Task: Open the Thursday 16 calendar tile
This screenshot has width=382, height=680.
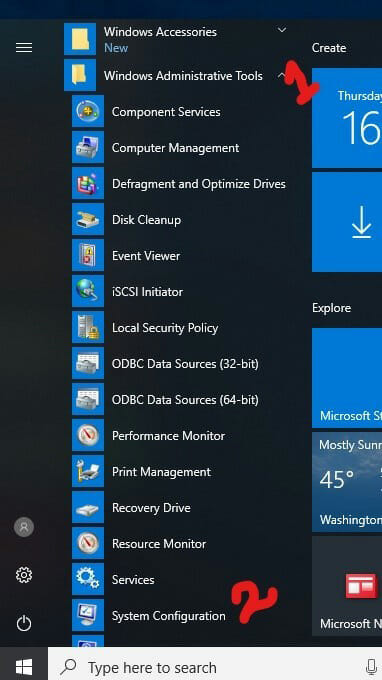Action: pos(347,118)
